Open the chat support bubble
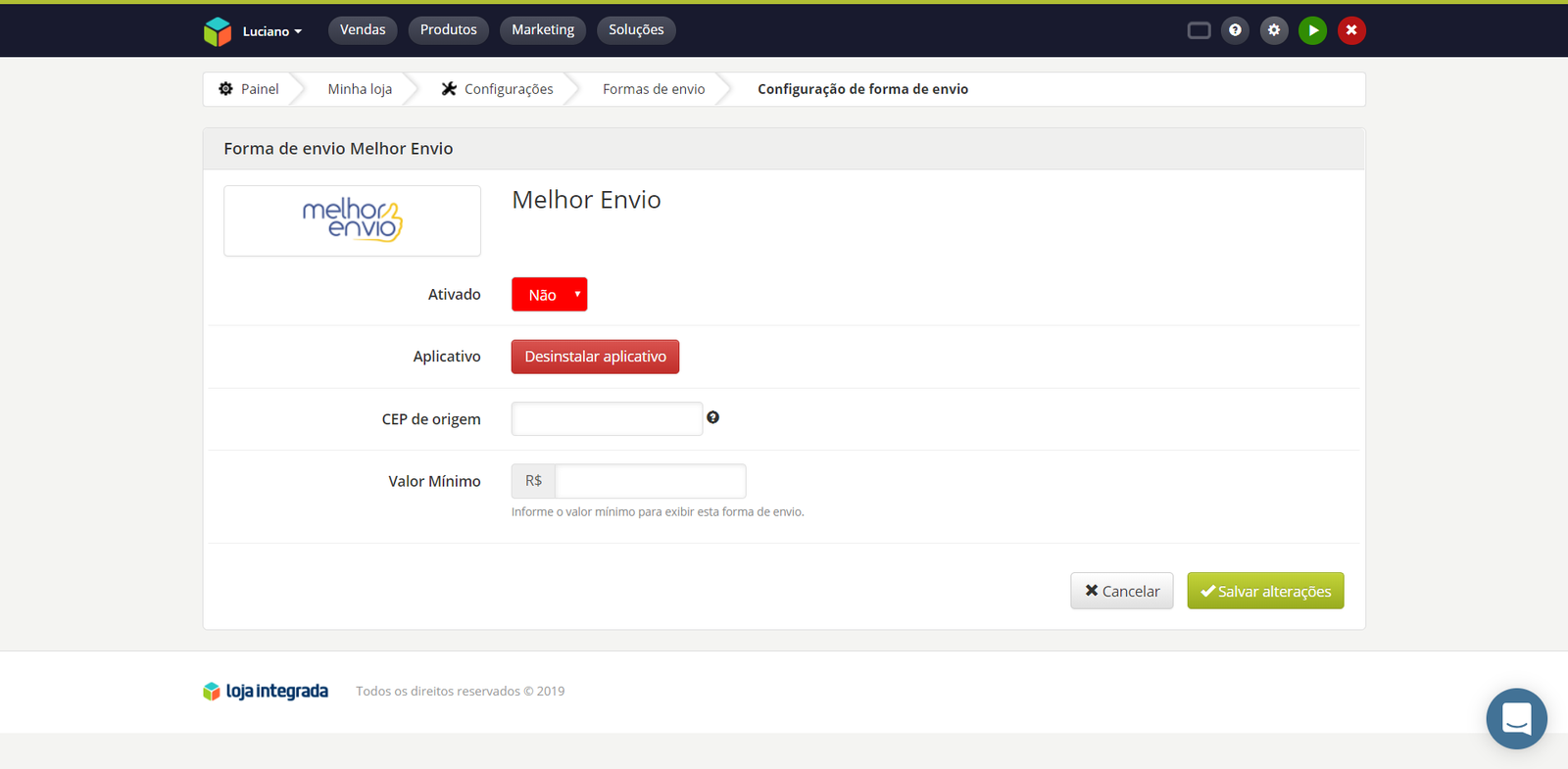The image size is (1568, 769). pos(1516,718)
